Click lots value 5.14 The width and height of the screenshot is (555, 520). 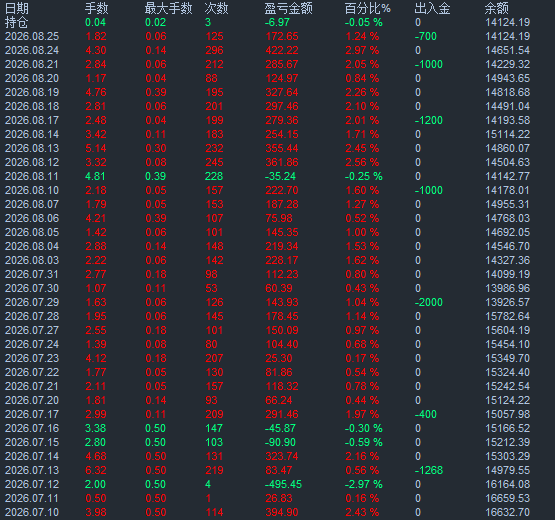[x=96, y=148]
